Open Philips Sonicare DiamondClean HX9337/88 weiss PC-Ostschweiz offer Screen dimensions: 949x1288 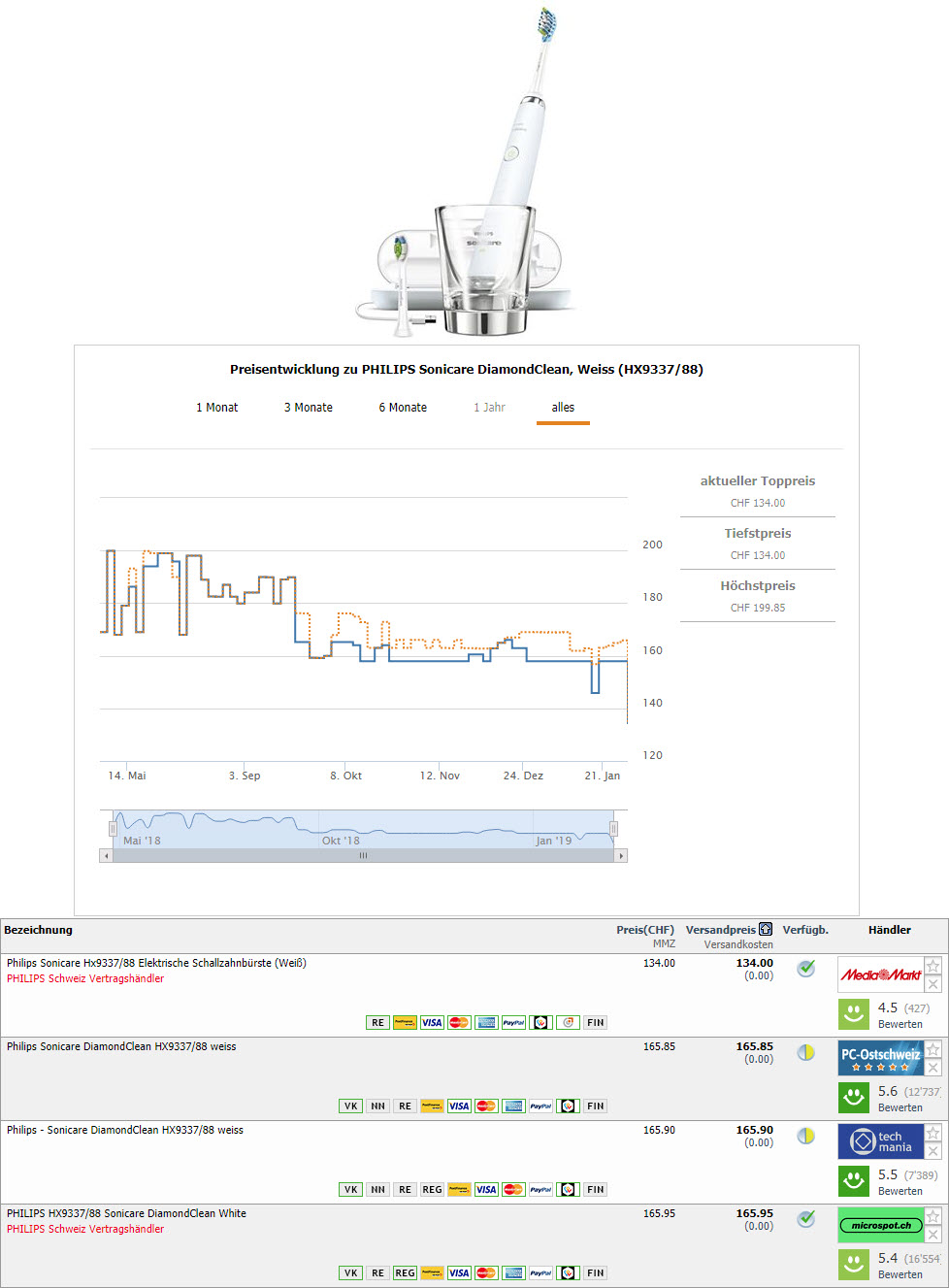click(x=121, y=1046)
